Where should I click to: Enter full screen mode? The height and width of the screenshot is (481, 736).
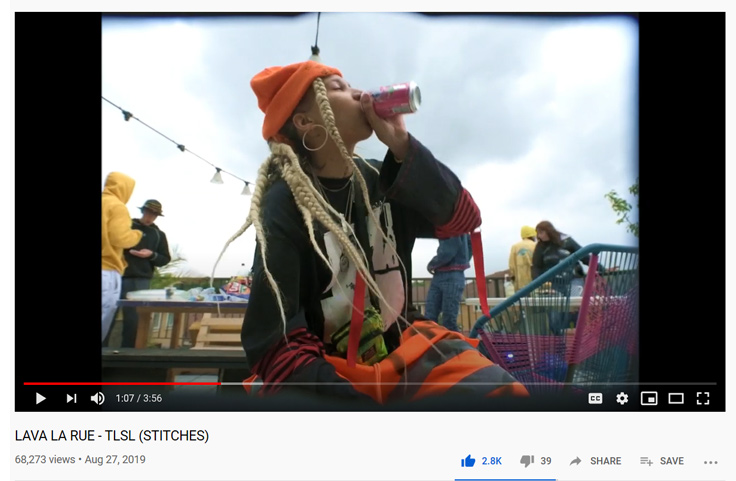coord(703,398)
